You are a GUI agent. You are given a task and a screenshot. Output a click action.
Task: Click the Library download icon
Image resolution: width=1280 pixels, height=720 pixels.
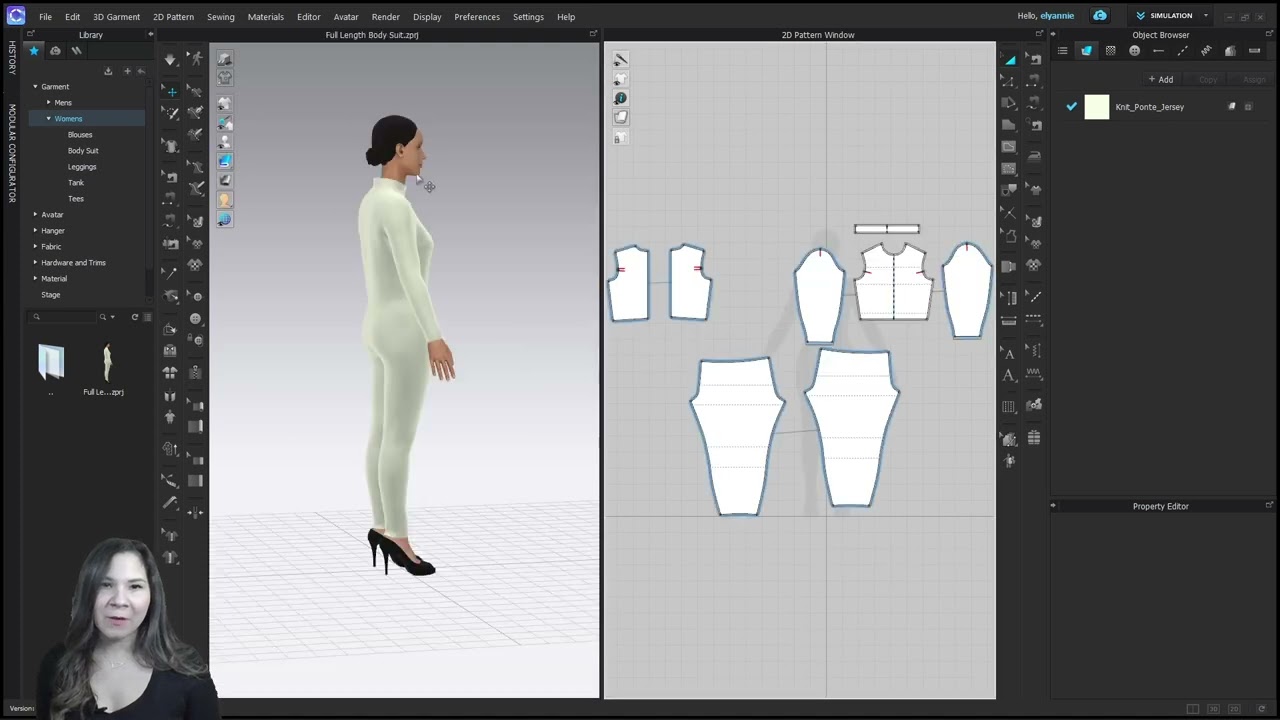tap(108, 71)
